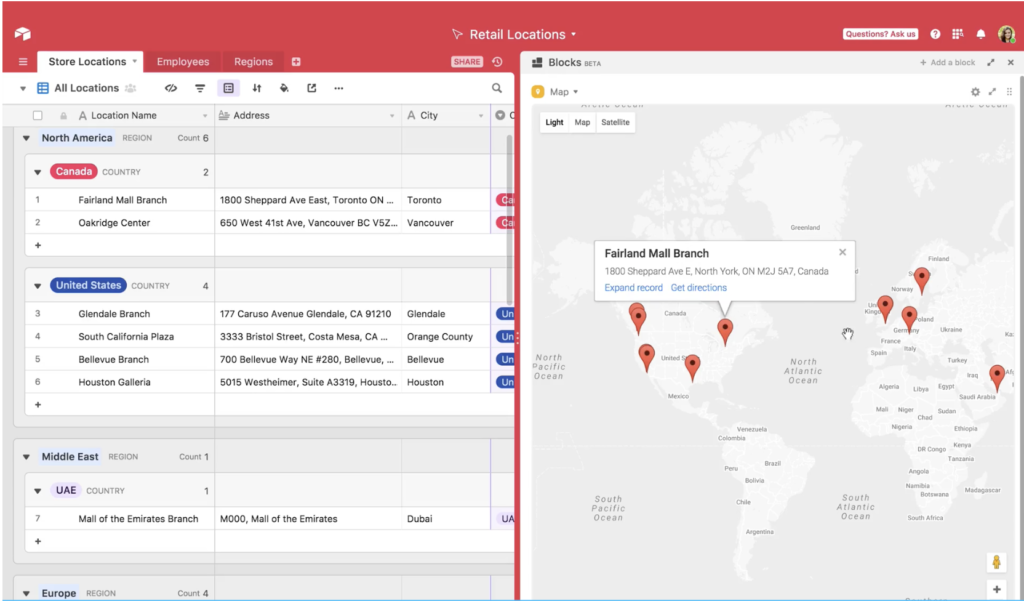Open the apps grid icon in header
The width and height of the screenshot is (1024, 601).
click(x=957, y=34)
